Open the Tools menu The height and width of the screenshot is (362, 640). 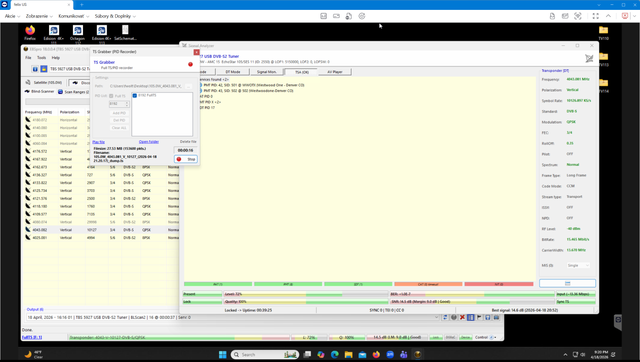click(42, 58)
